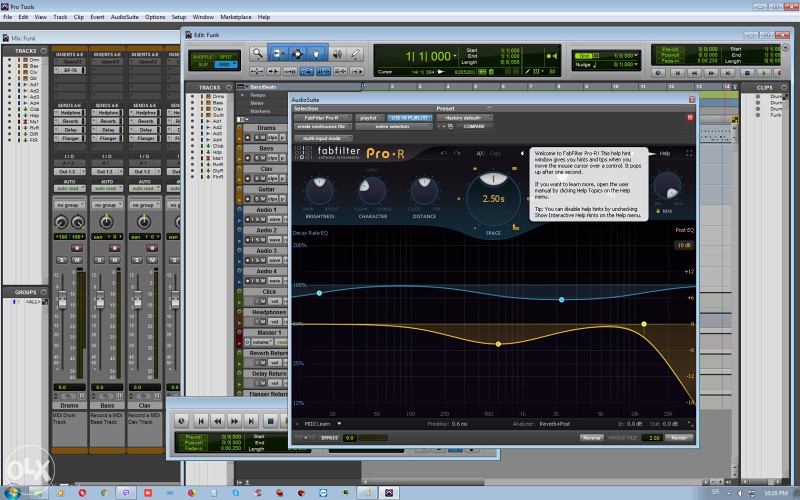The width and height of the screenshot is (800, 500).
Task: Open MIDI Learn dropdown arrow
Action: coord(339,423)
